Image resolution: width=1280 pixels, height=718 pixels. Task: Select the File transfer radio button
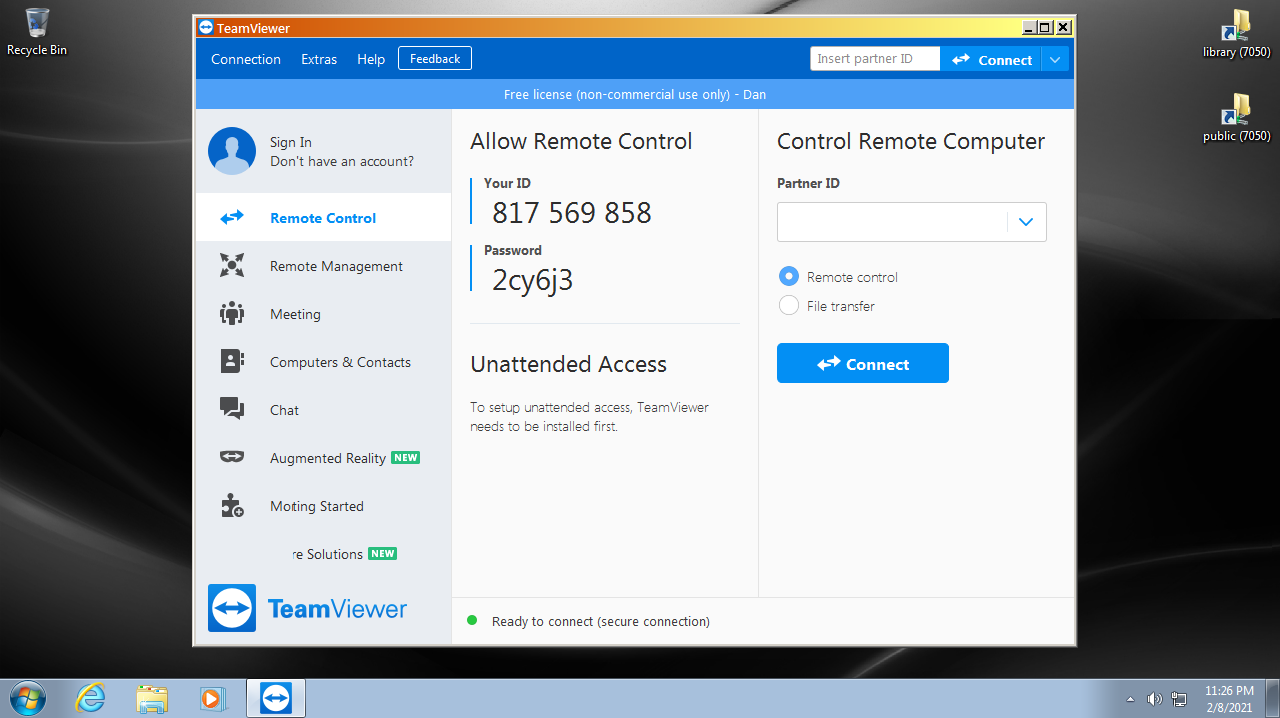point(789,306)
